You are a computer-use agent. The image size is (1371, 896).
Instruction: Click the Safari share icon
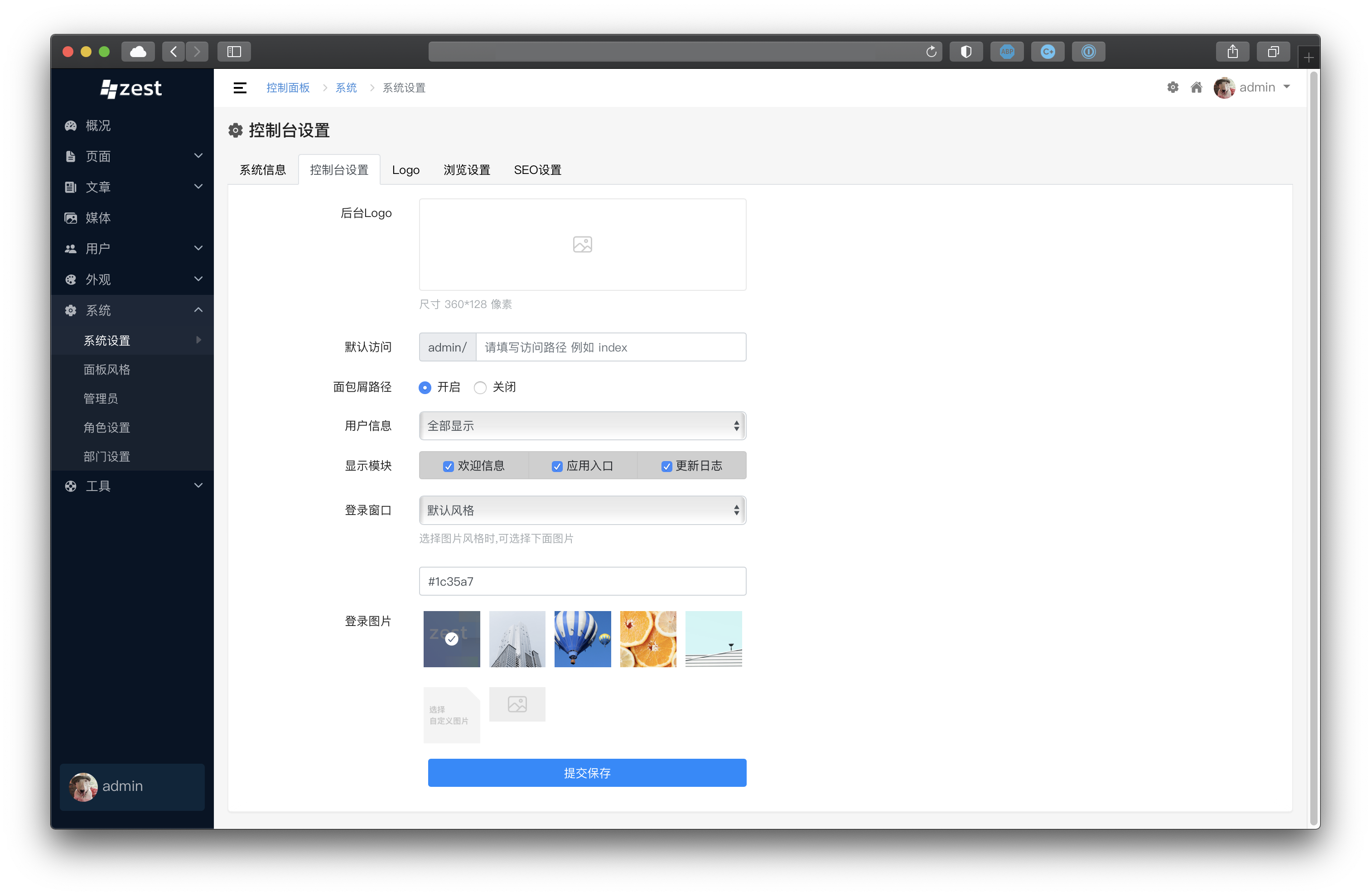pyautogui.click(x=1232, y=52)
